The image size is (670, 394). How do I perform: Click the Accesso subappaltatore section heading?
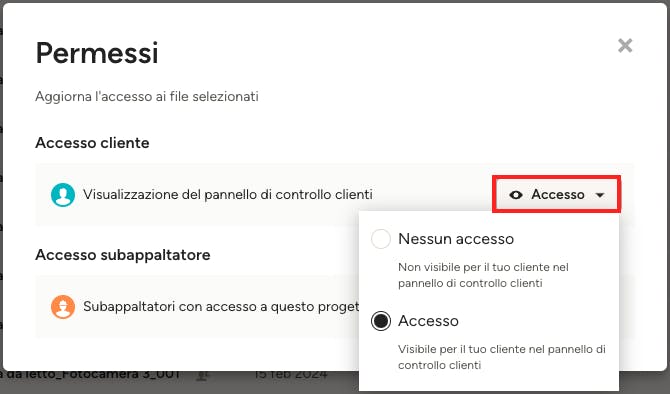coord(123,255)
